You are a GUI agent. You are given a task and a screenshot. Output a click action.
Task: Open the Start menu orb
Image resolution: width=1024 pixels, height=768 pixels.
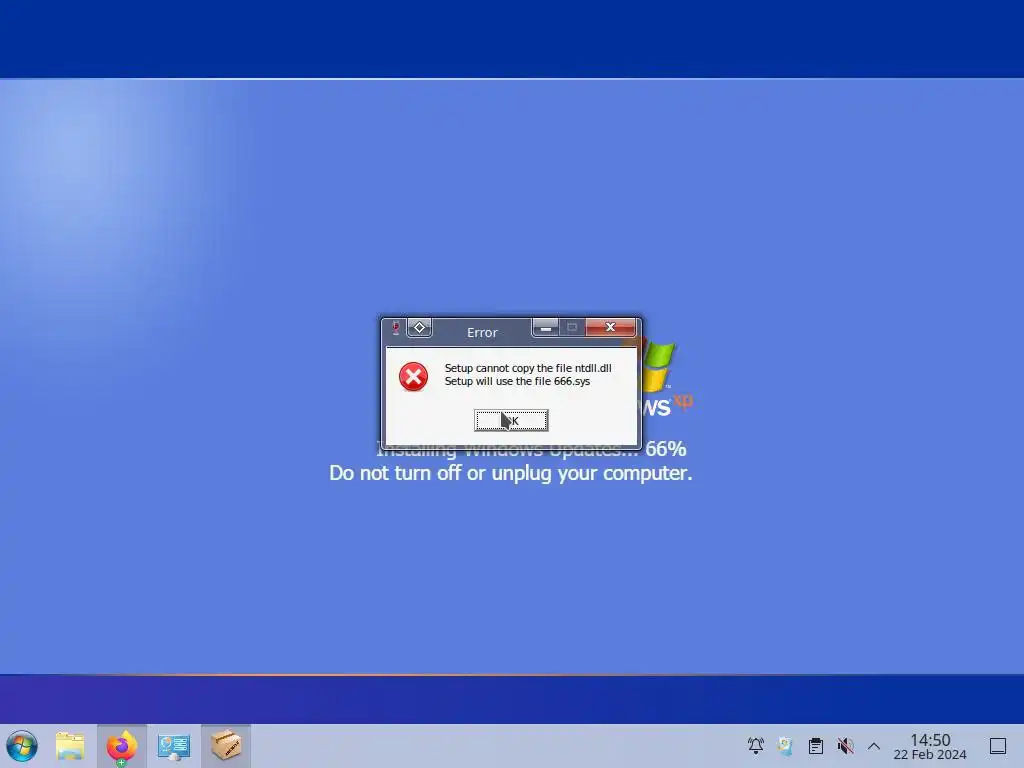22,746
